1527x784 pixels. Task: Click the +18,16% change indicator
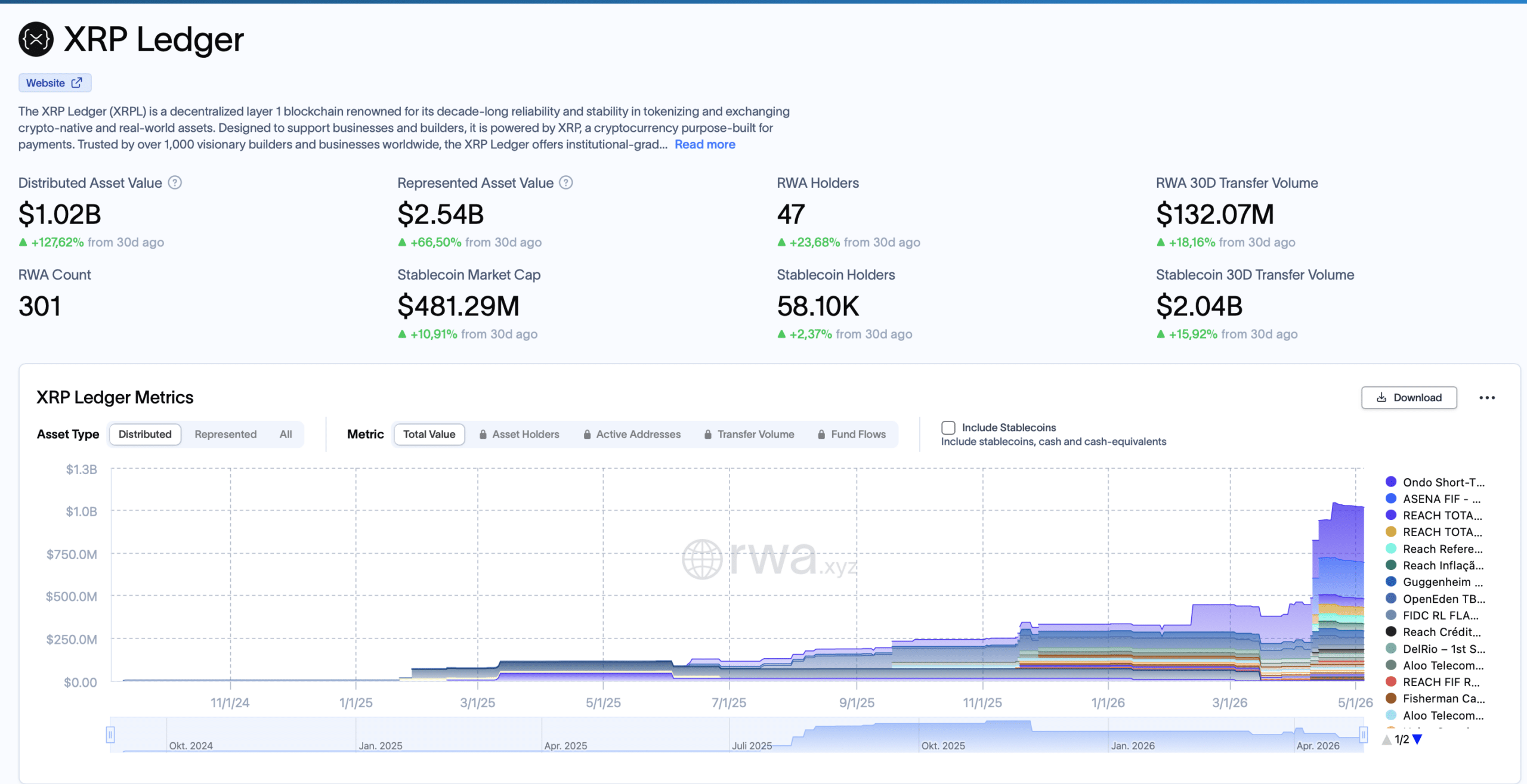point(1186,243)
